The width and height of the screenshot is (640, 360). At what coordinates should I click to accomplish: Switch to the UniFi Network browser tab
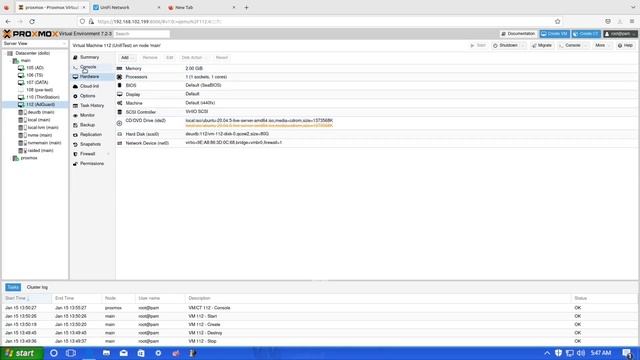[x=127, y=7]
